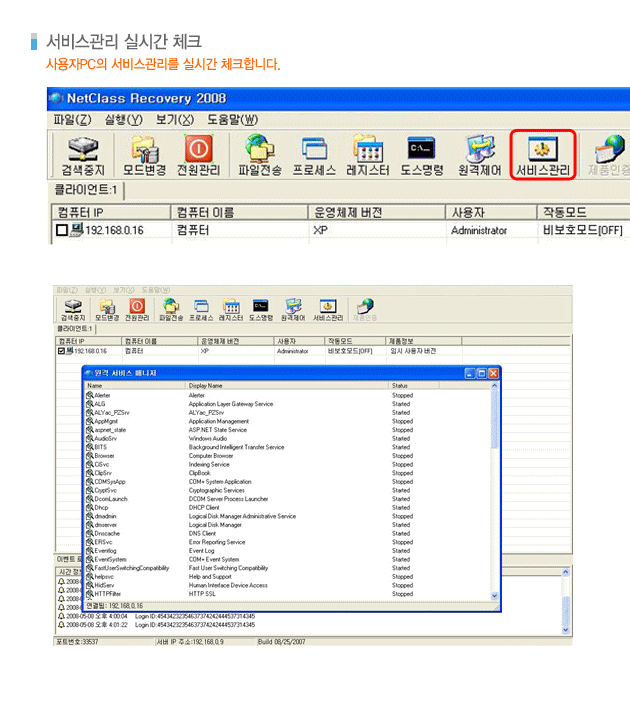Select the ALYac_PZSrv service name
The width and height of the screenshot is (630, 726).
[112, 413]
